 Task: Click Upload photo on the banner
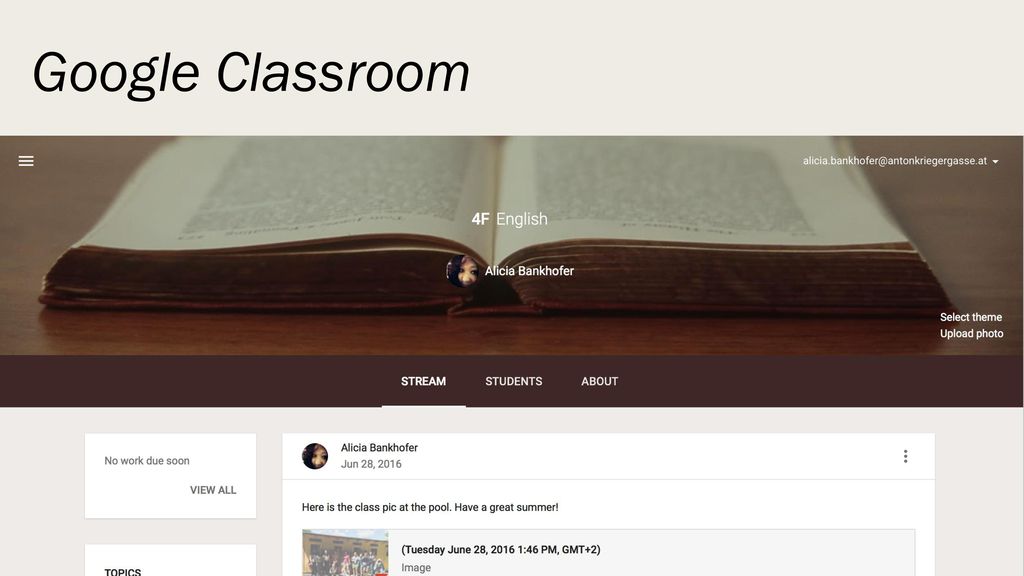[971, 334]
